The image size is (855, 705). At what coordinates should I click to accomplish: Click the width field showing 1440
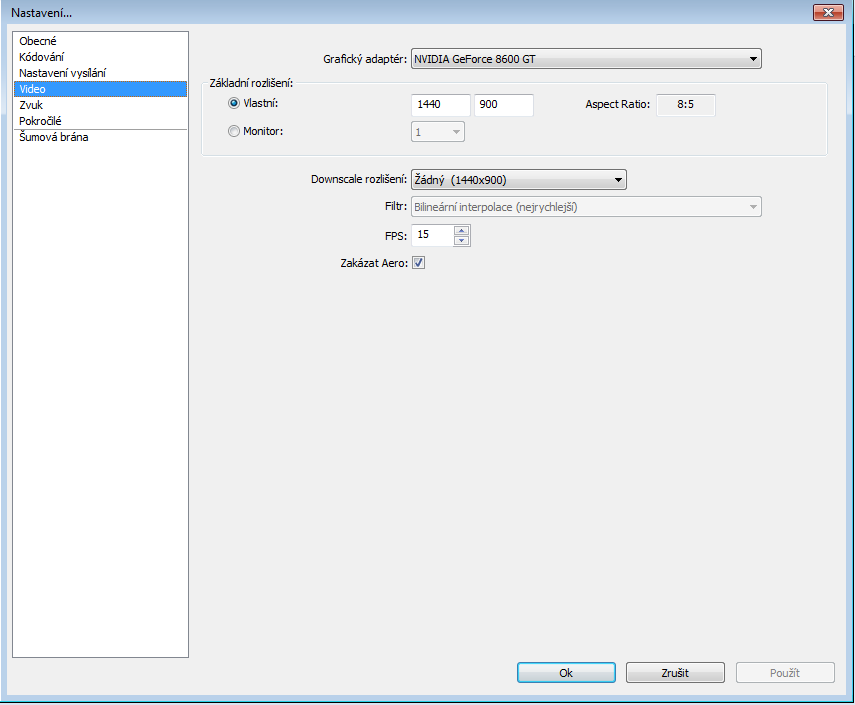point(441,105)
